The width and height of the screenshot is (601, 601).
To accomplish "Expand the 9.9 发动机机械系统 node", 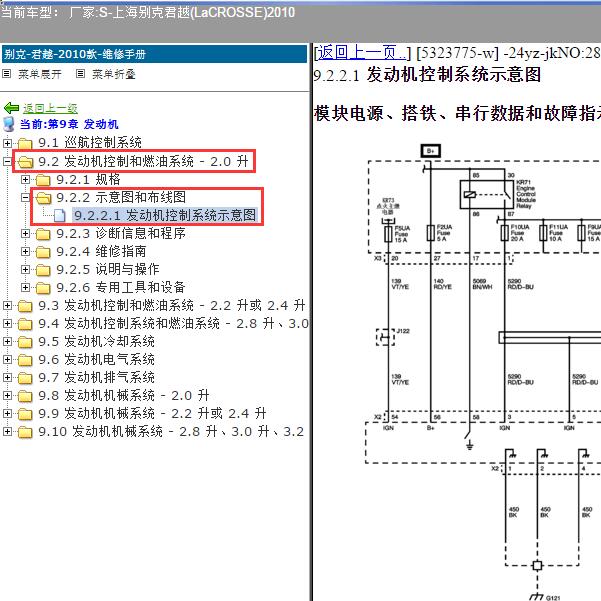I will [x=7, y=414].
